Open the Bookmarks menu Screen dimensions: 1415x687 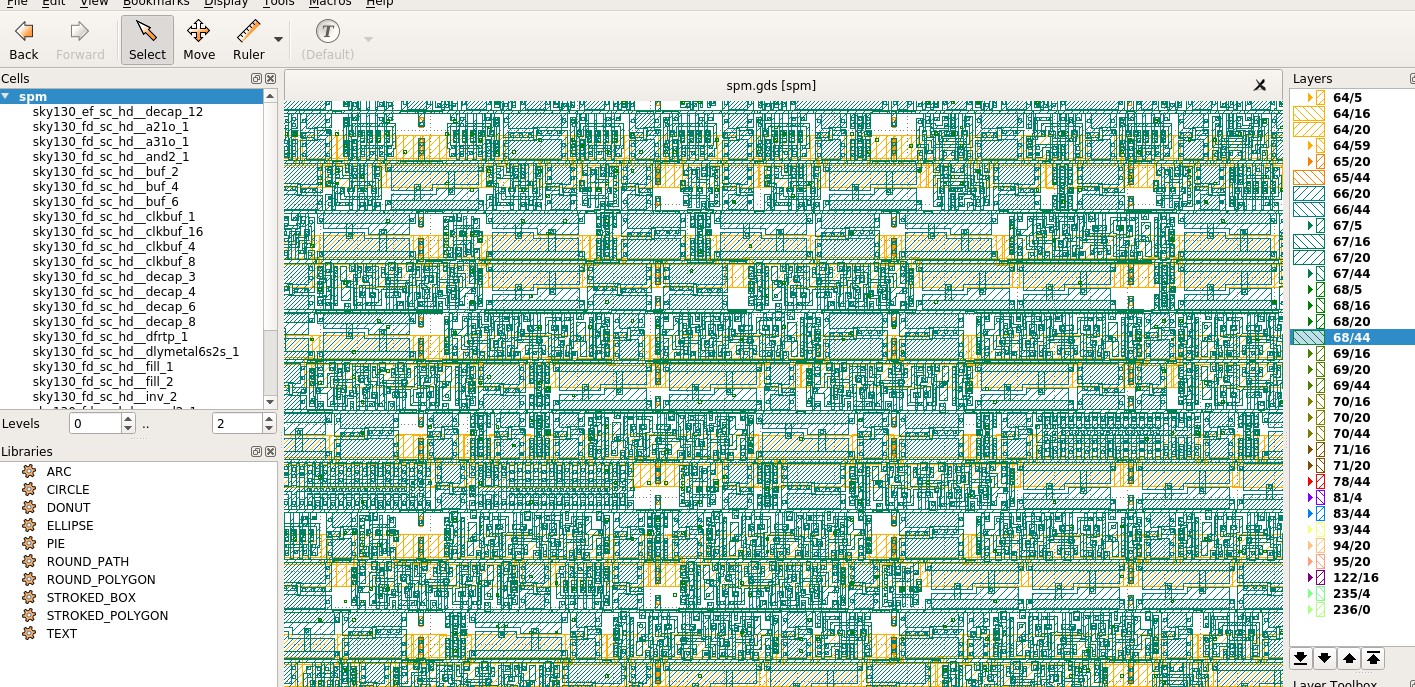(x=156, y=3)
